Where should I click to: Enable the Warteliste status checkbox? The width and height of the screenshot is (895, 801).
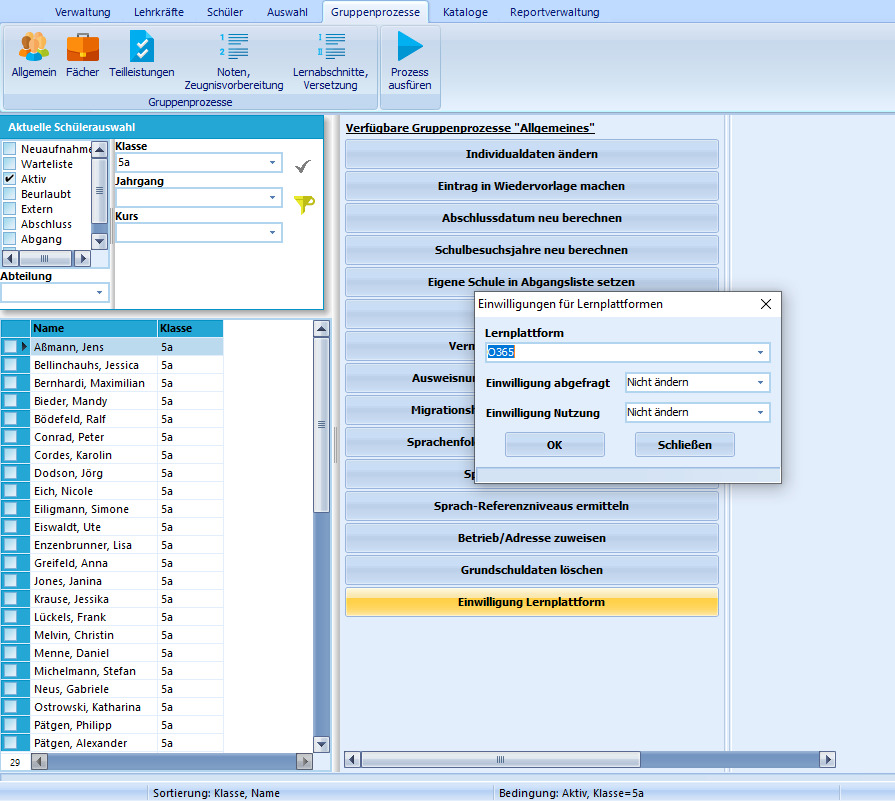coord(10,164)
